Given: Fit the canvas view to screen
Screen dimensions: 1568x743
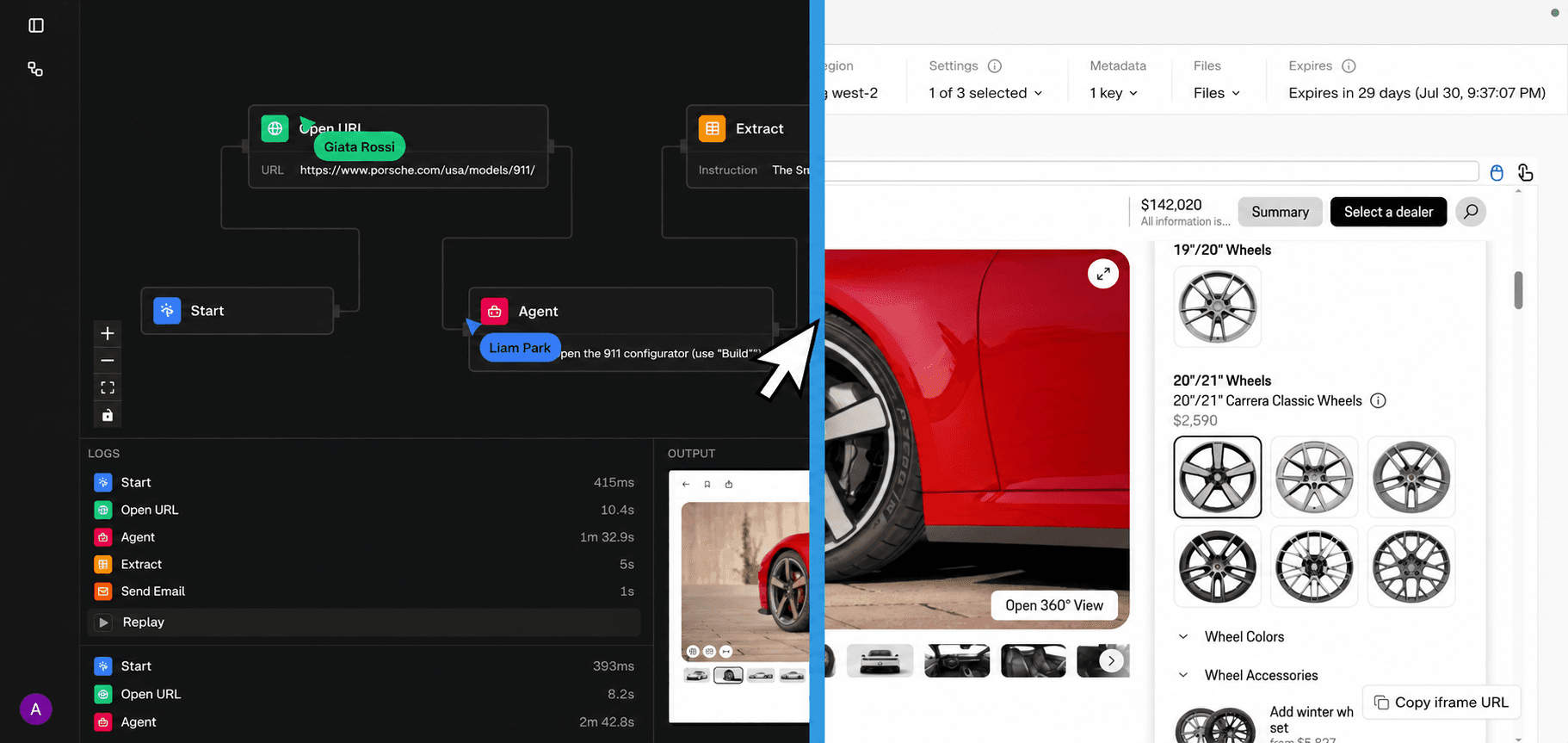Looking at the screenshot, I should 108,387.
